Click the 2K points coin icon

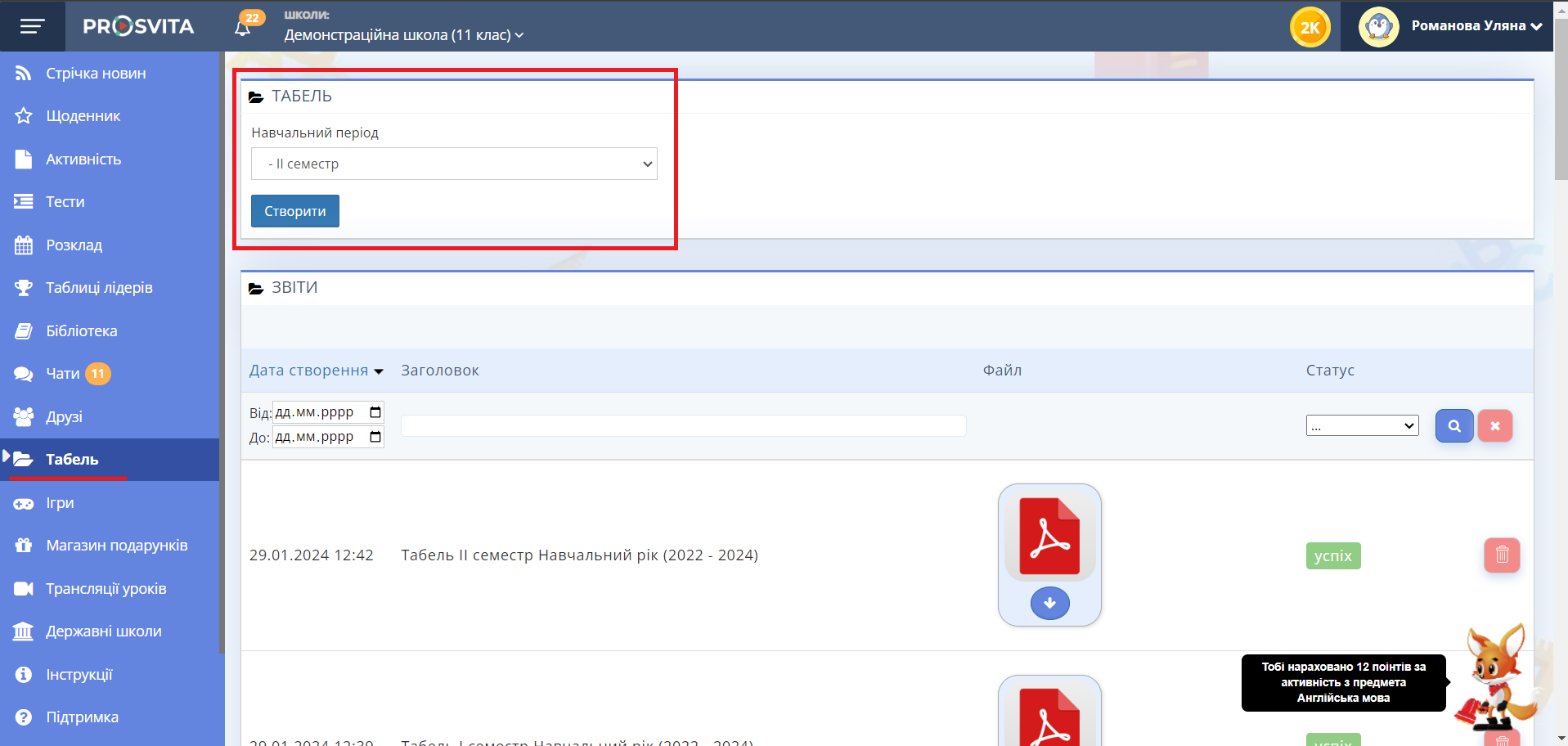1310,27
